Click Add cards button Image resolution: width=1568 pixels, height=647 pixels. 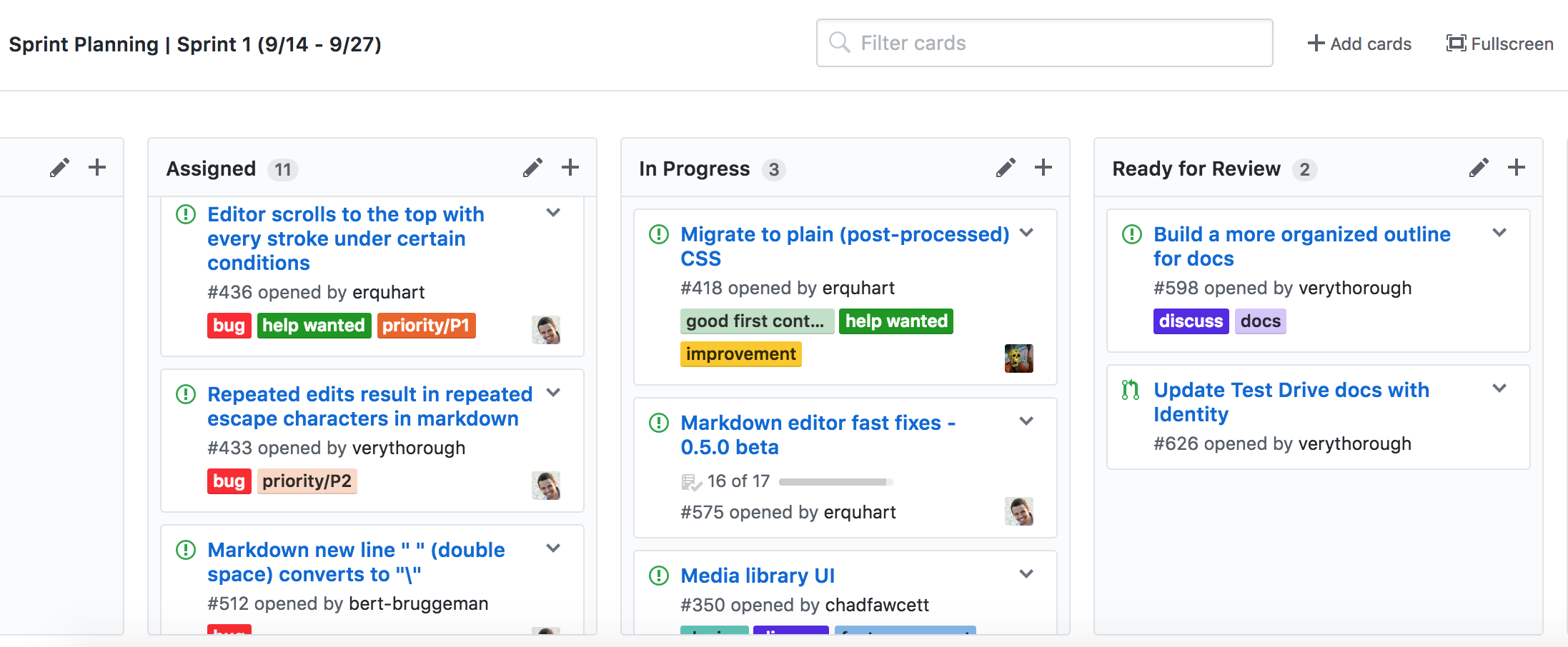(1359, 44)
